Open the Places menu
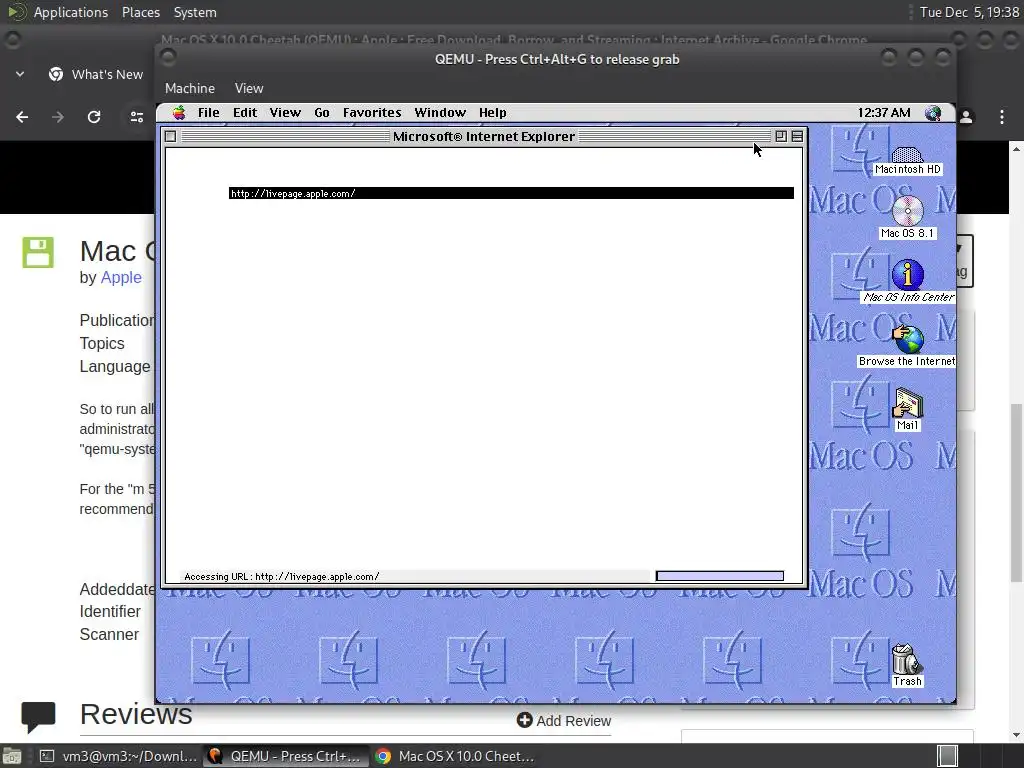The height and width of the screenshot is (768, 1024). [140, 12]
